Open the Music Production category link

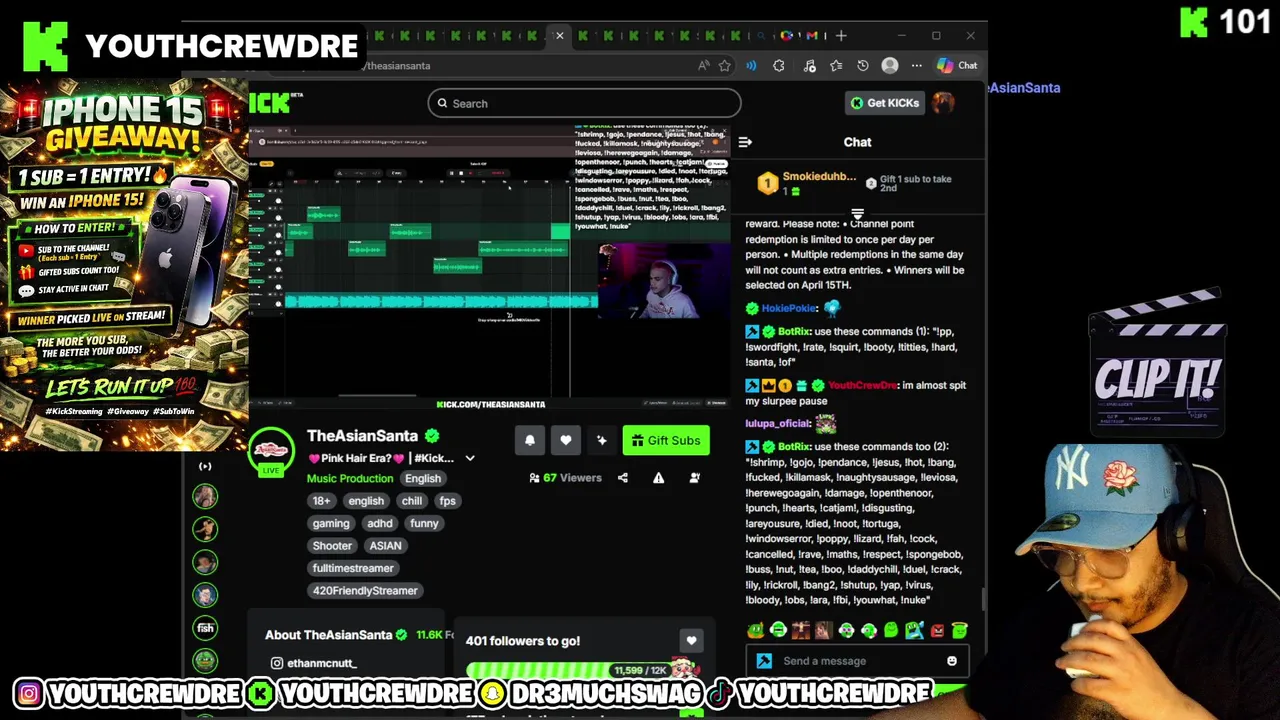[x=350, y=478]
